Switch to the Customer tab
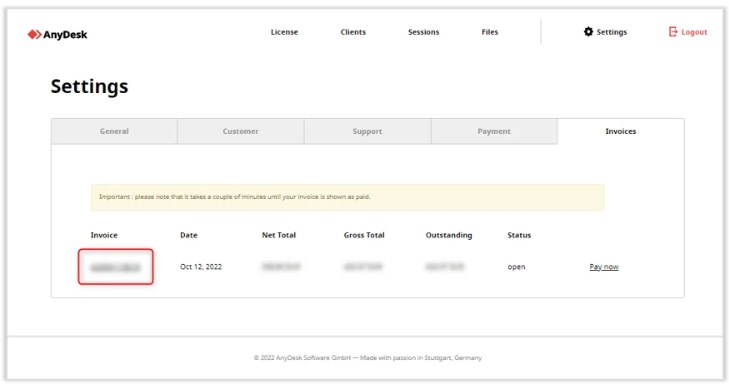The image size is (729, 386). click(241, 131)
